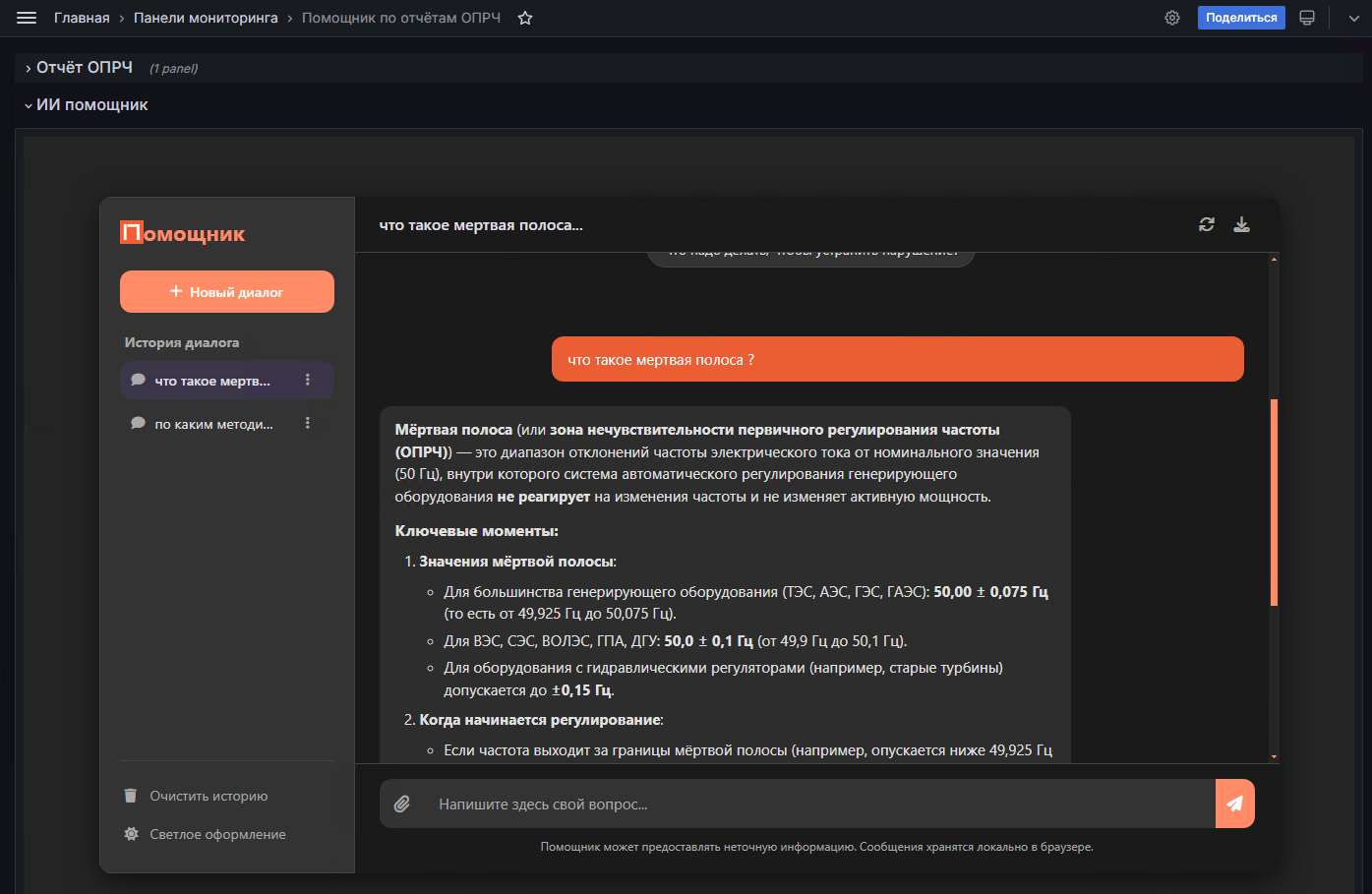Click the Новый диалог button
This screenshot has height=894, width=1372.
pos(227,292)
